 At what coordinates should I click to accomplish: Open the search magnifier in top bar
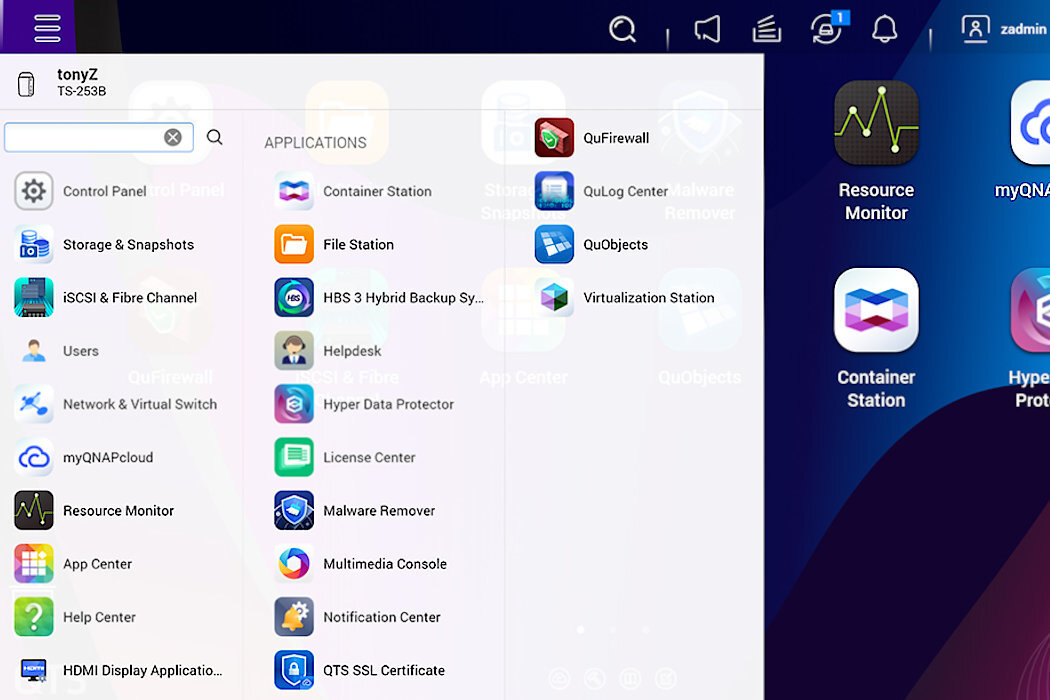coord(622,29)
